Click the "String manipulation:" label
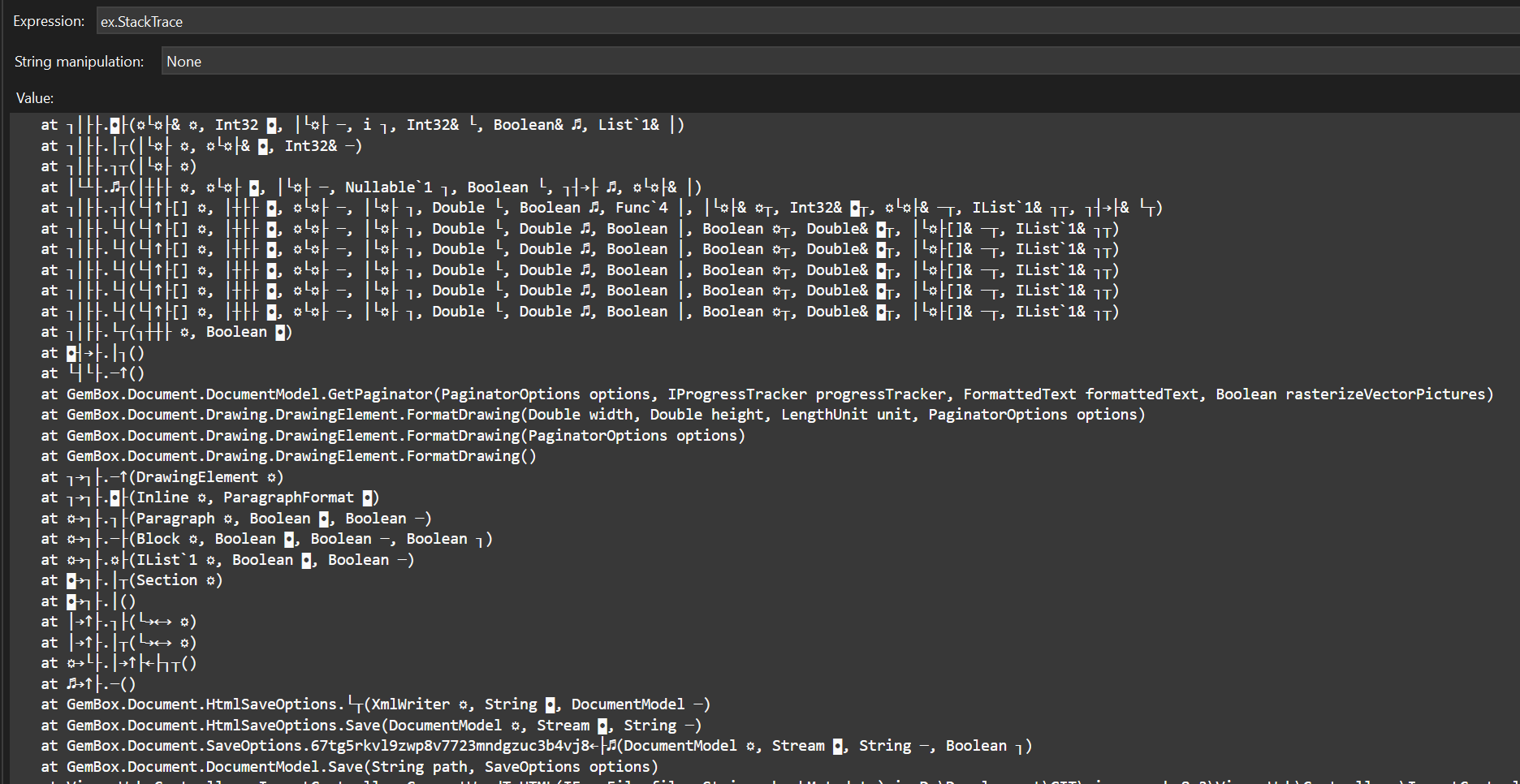This screenshot has height=784, width=1520. tap(79, 62)
